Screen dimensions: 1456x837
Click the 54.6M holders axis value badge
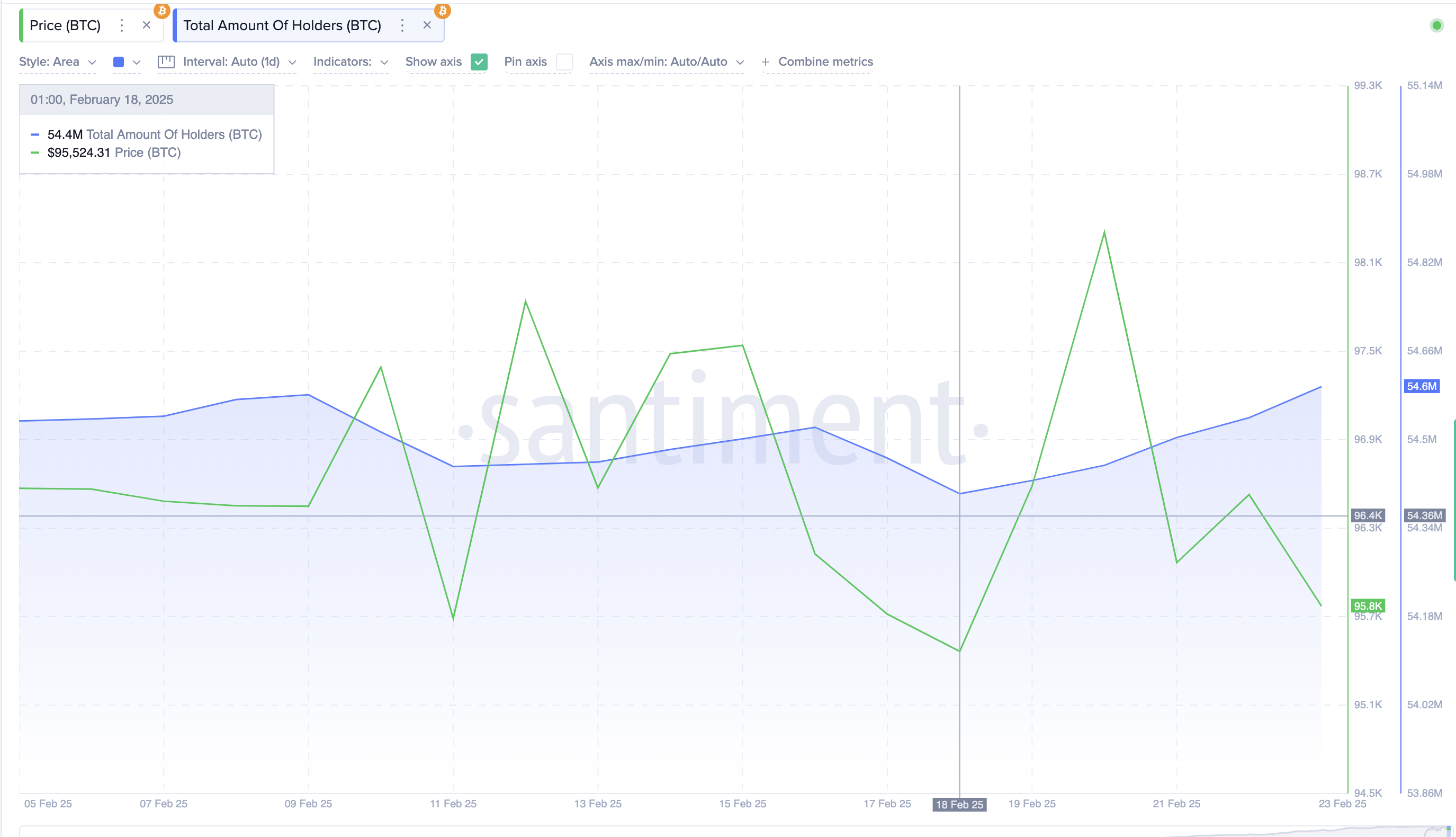point(1422,386)
